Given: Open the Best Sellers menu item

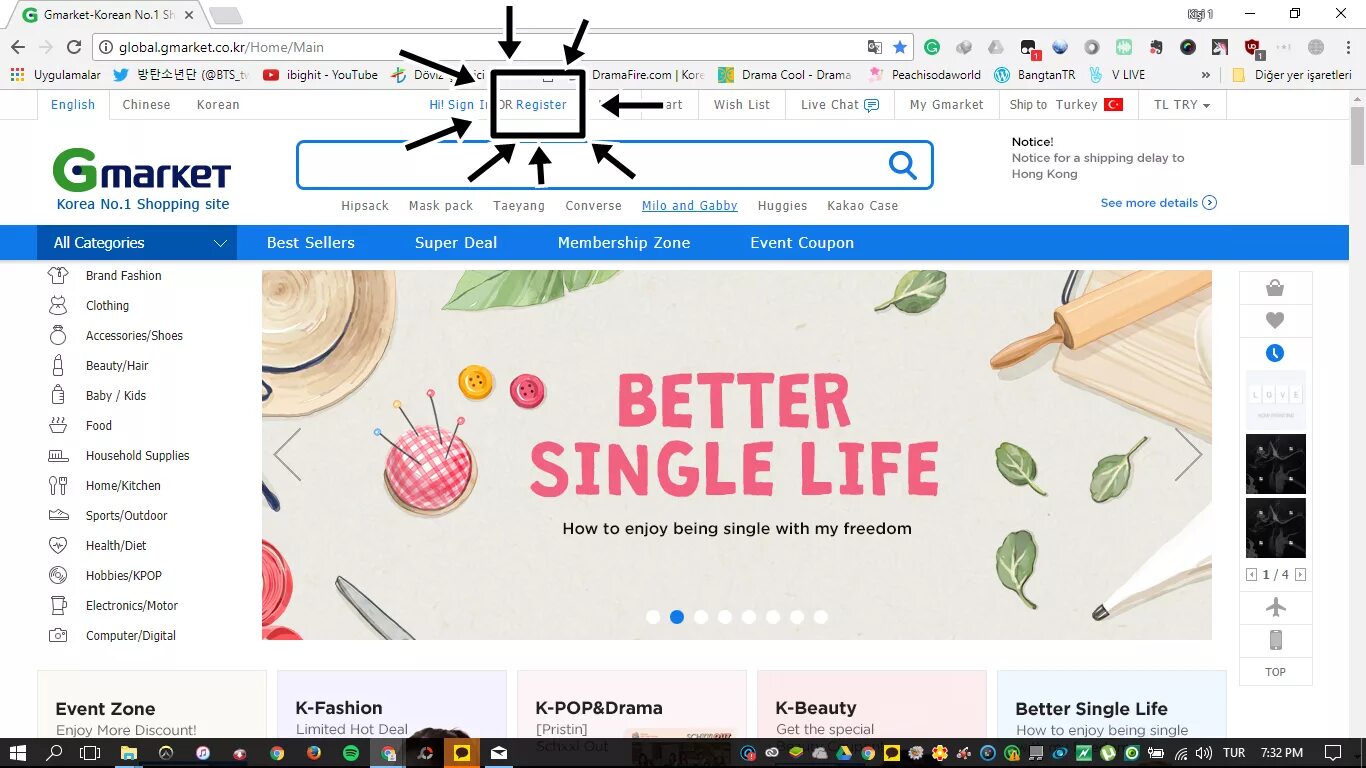Looking at the screenshot, I should 311,243.
